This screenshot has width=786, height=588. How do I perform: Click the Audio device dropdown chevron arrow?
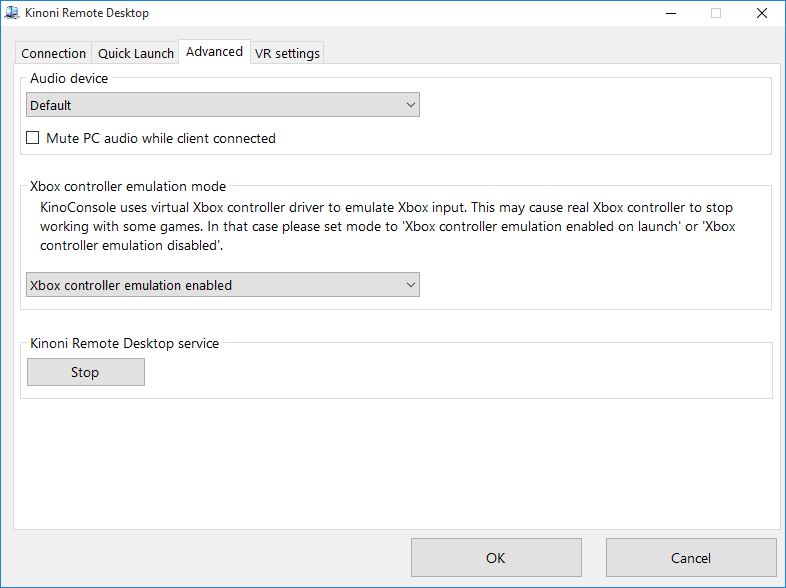click(x=410, y=105)
